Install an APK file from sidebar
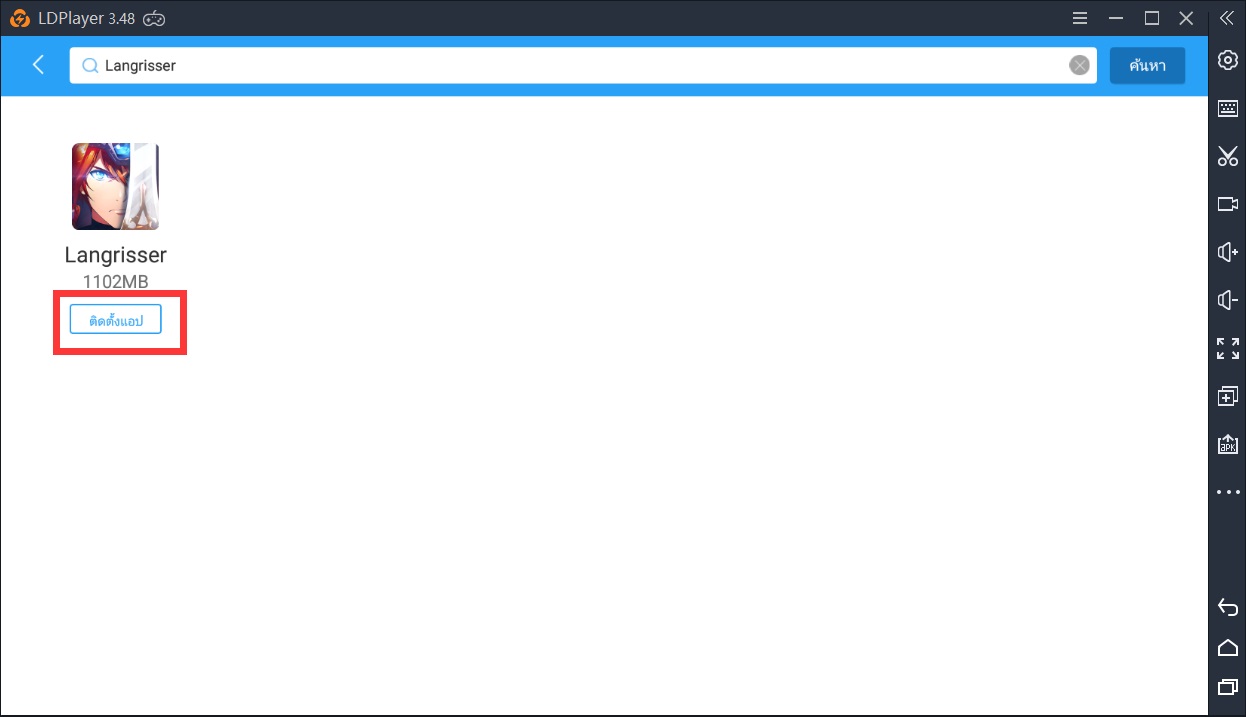 pyautogui.click(x=1227, y=444)
